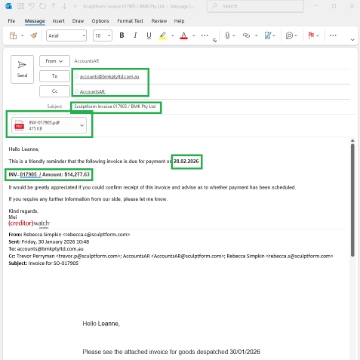The height and width of the screenshot is (360, 360).
Task: Toggle Italic formatting
Action: point(135,35)
